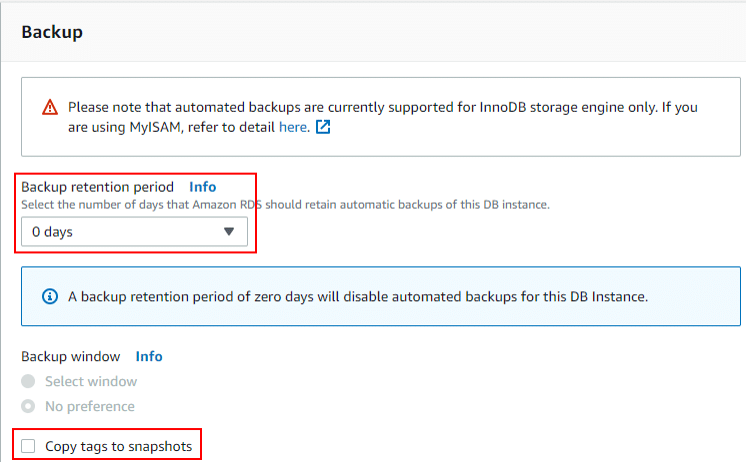Click the 'Copy tags to snapshots' label text
This screenshot has width=746, height=462.
(x=118, y=446)
